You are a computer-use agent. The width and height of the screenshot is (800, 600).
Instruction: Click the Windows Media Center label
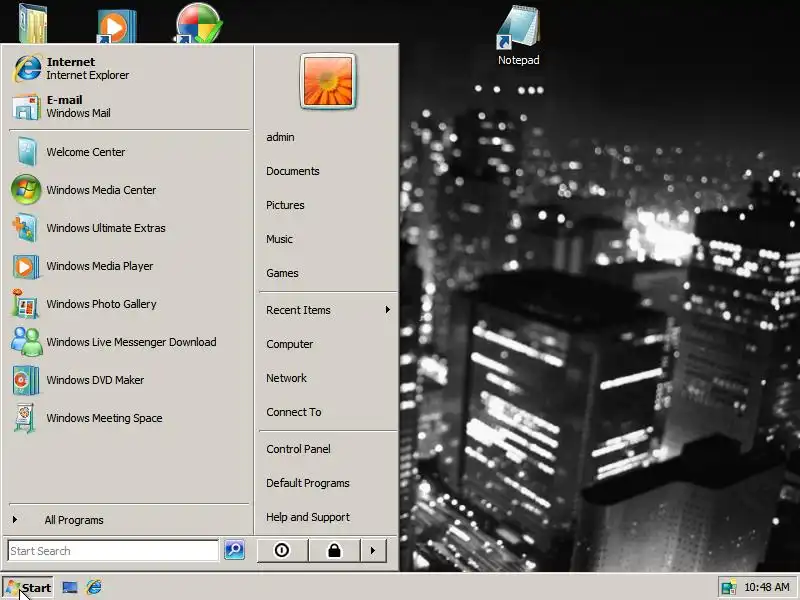[x=101, y=190]
